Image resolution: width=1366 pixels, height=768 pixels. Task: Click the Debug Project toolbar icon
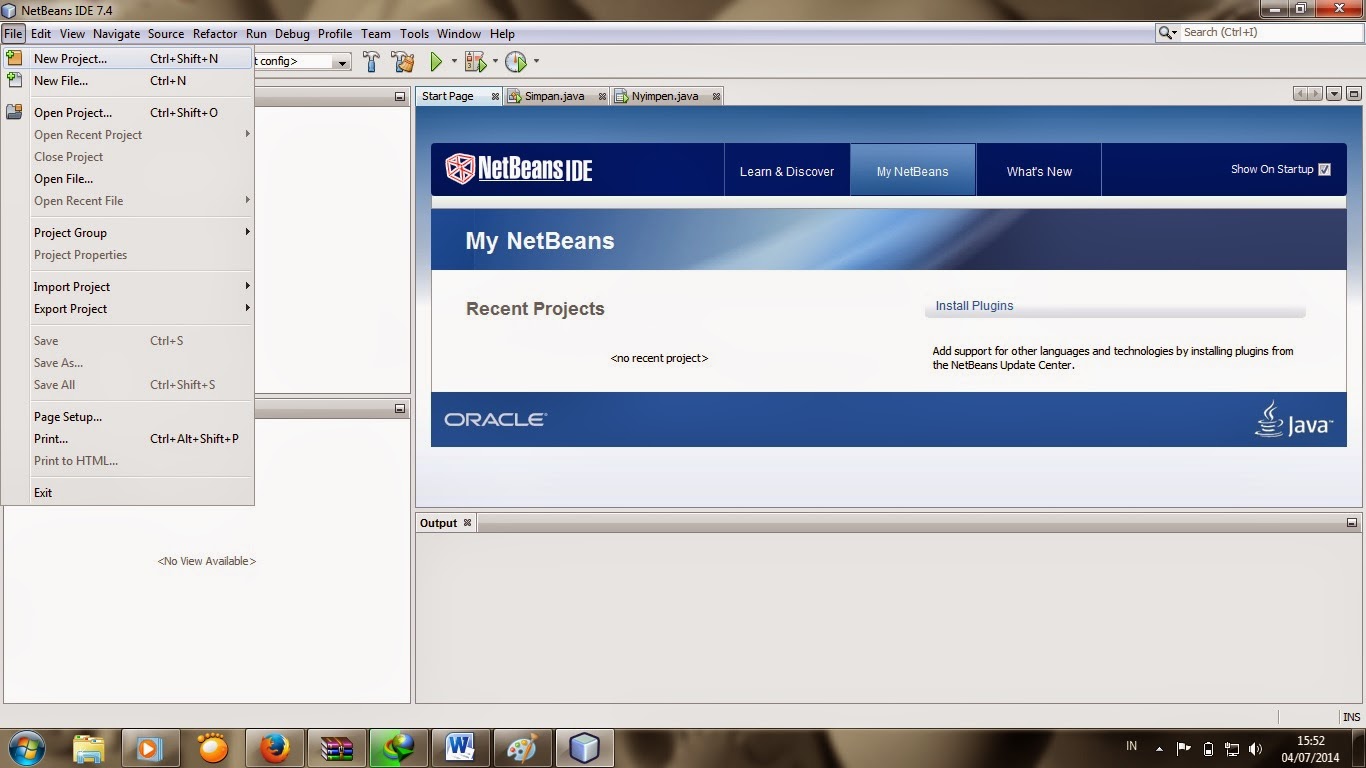[x=475, y=62]
